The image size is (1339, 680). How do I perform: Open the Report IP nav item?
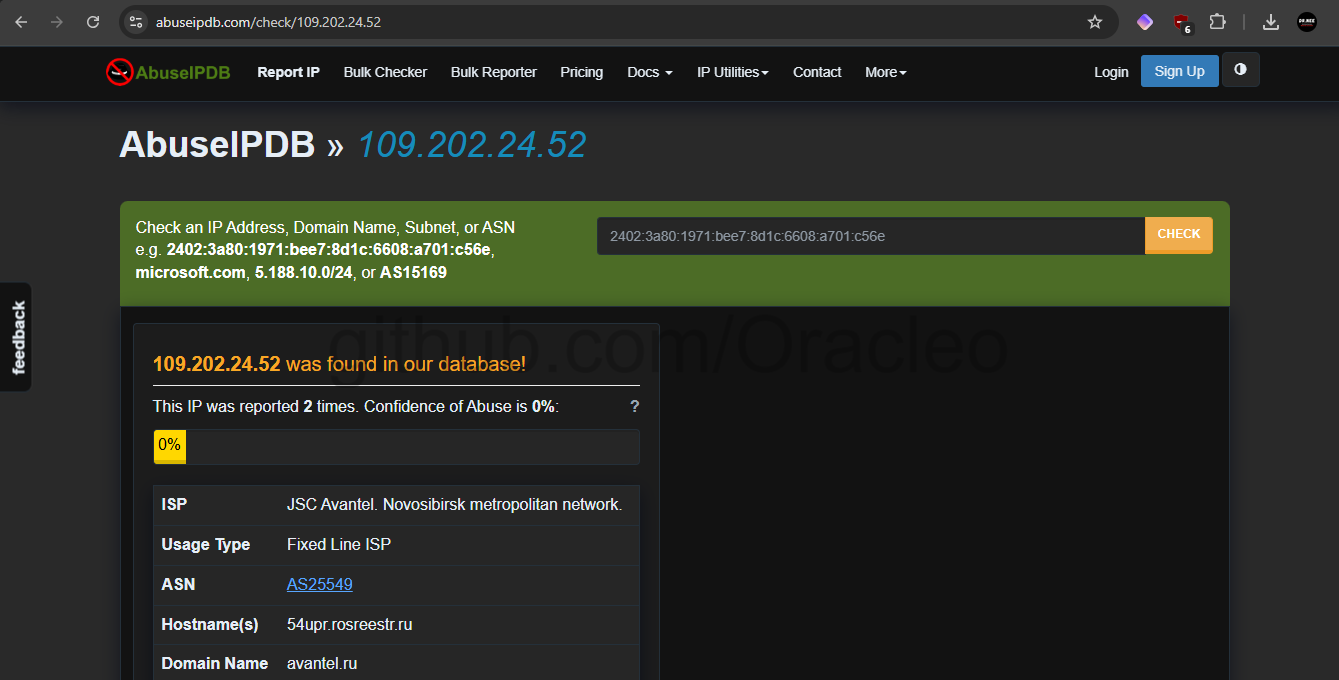[288, 72]
